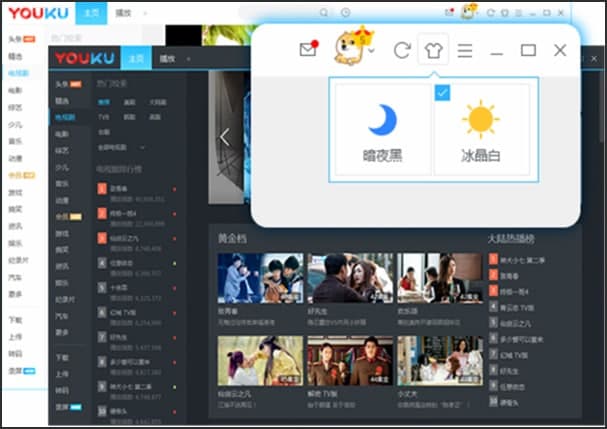
Task: Click the doge user avatar icon
Action: 347,48
